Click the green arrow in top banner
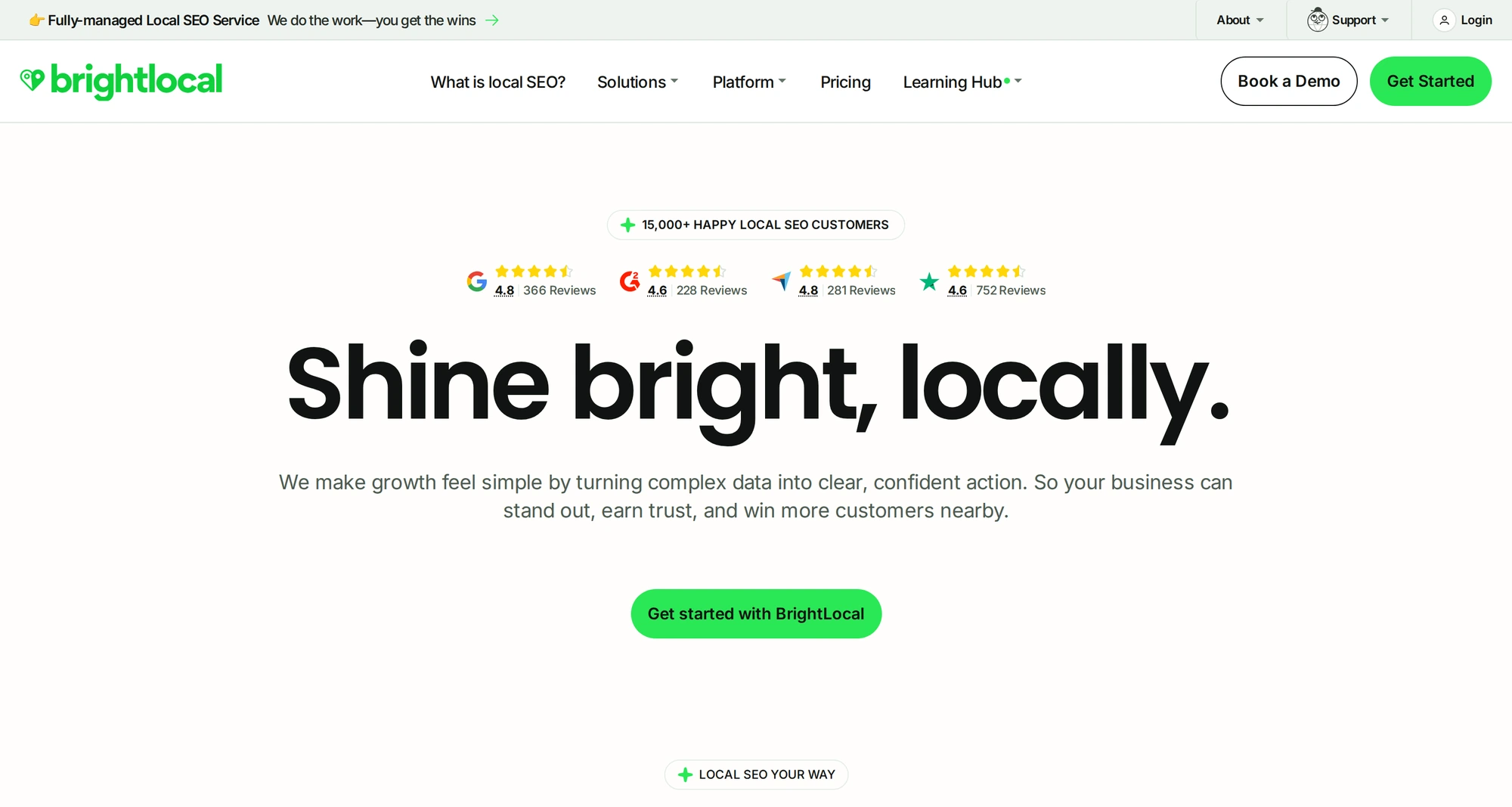Screen dimensions: 1512x807 click(492, 20)
